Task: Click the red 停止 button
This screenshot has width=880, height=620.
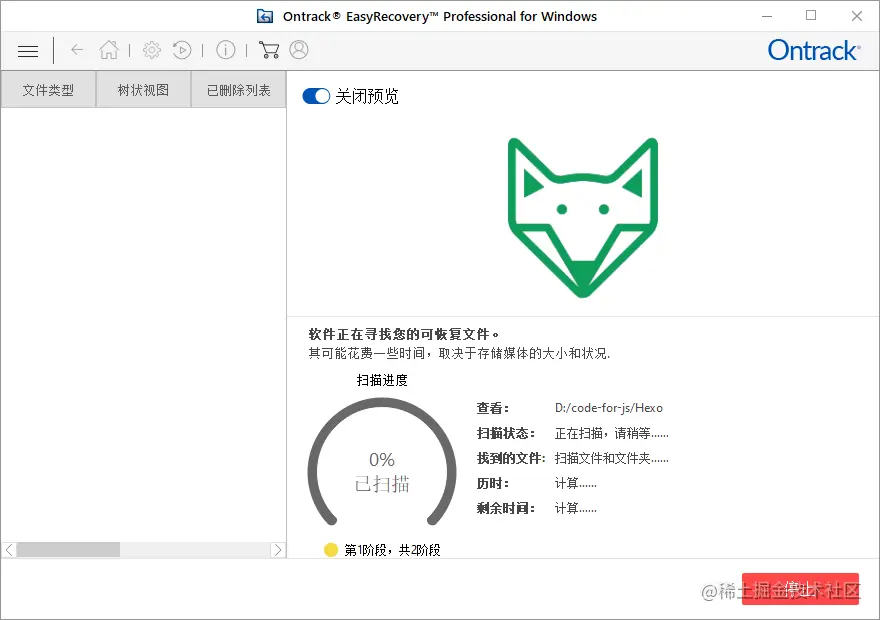Action: point(800,589)
